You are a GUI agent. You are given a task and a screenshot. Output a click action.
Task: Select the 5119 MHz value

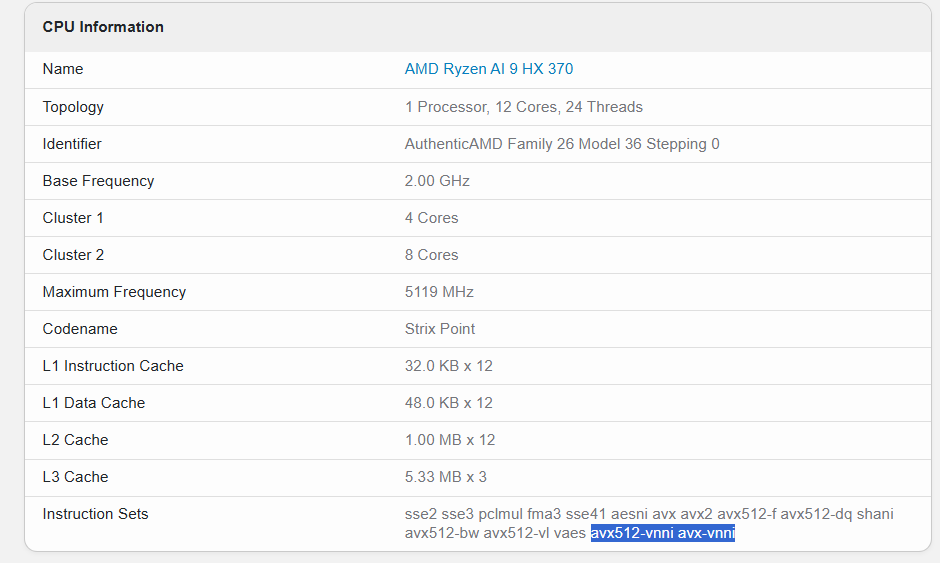tap(439, 292)
